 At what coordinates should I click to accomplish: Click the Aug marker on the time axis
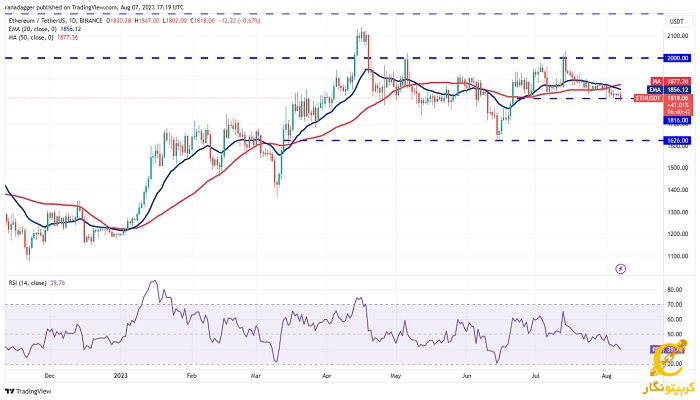tap(606, 376)
